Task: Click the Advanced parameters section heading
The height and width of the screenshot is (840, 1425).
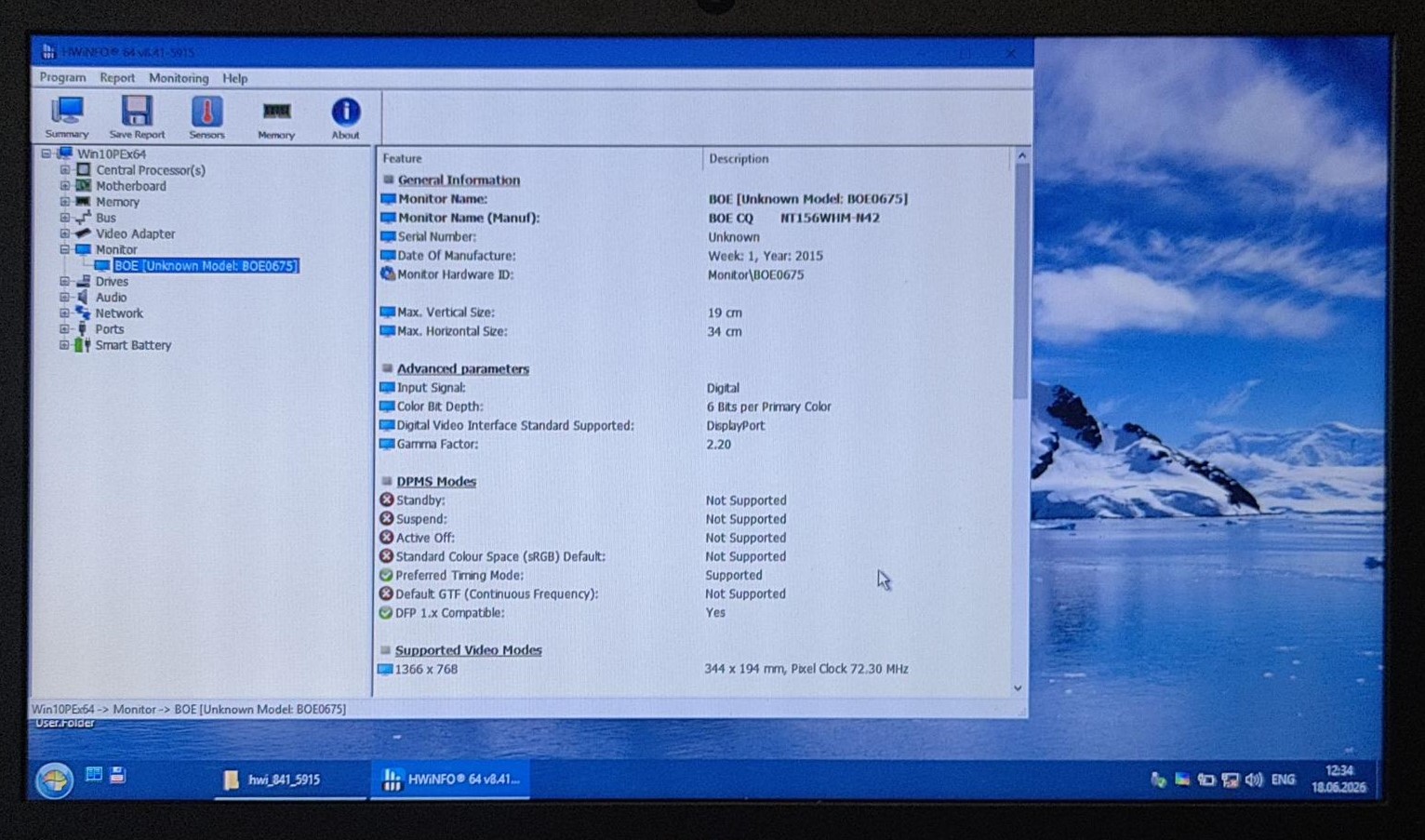Action: click(462, 369)
